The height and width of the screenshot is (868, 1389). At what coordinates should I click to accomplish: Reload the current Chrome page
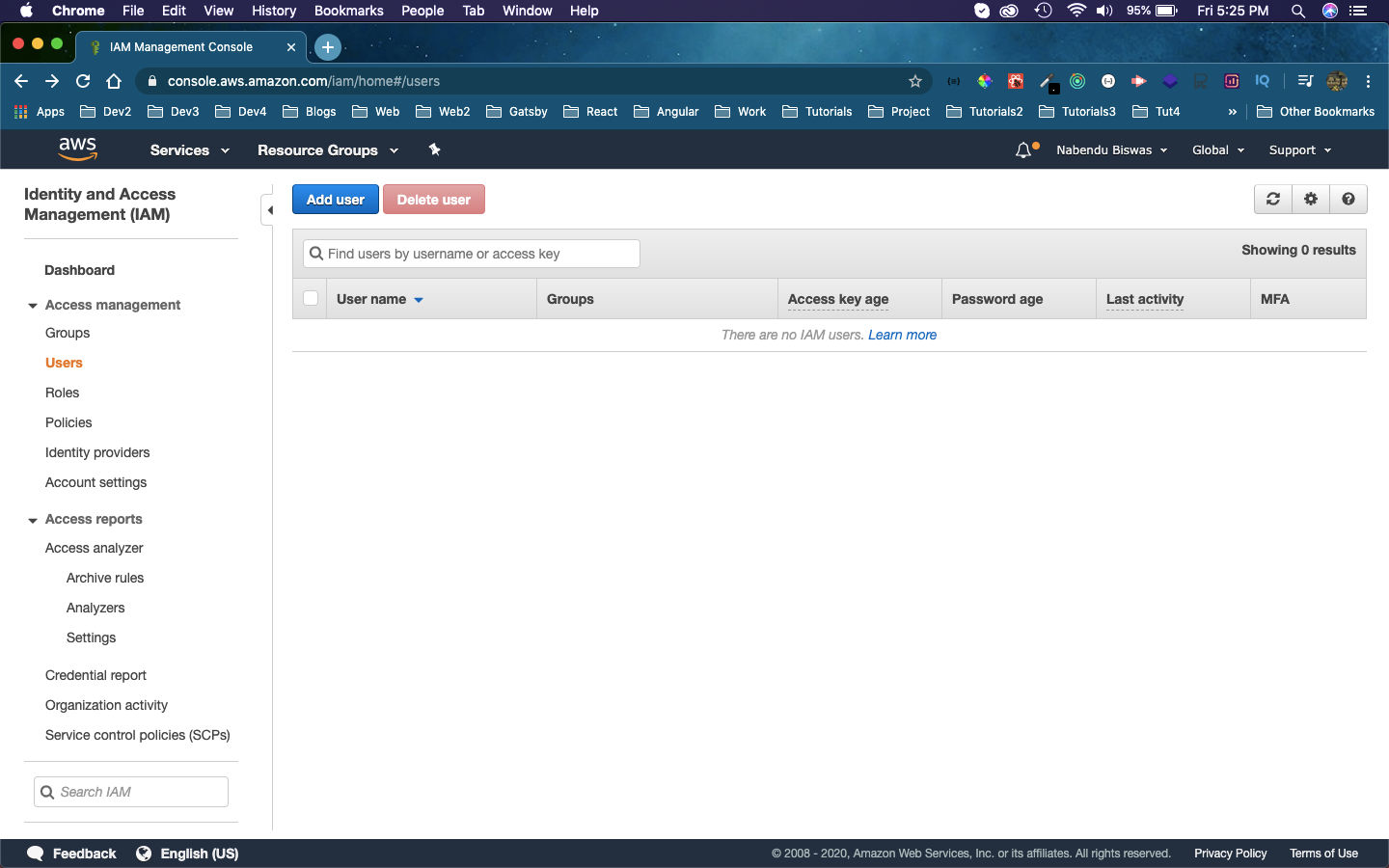click(83, 81)
